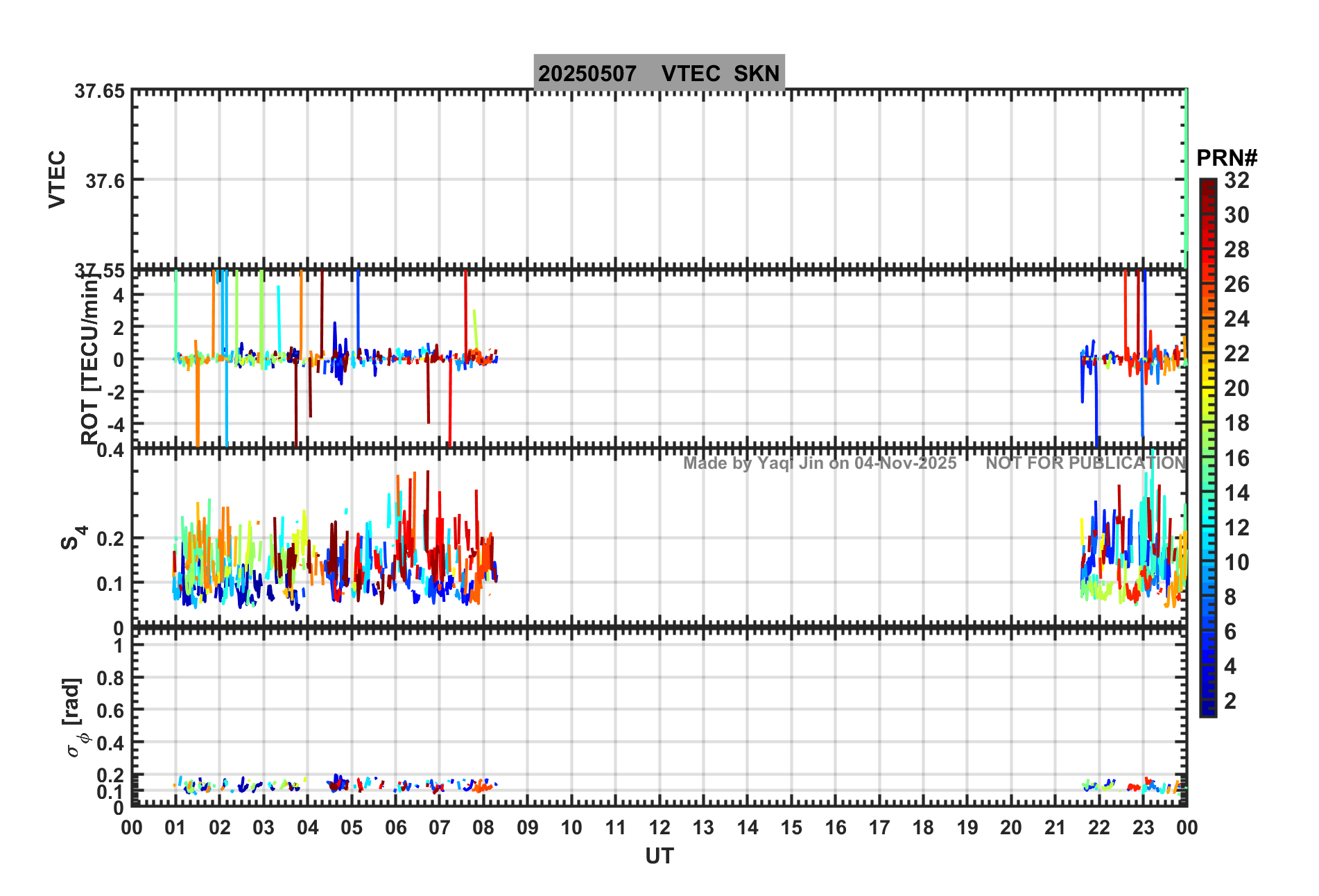Click the "PRN#" colorbar heading
Viewport: 1319px width, 896px height.
[x=1227, y=158]
